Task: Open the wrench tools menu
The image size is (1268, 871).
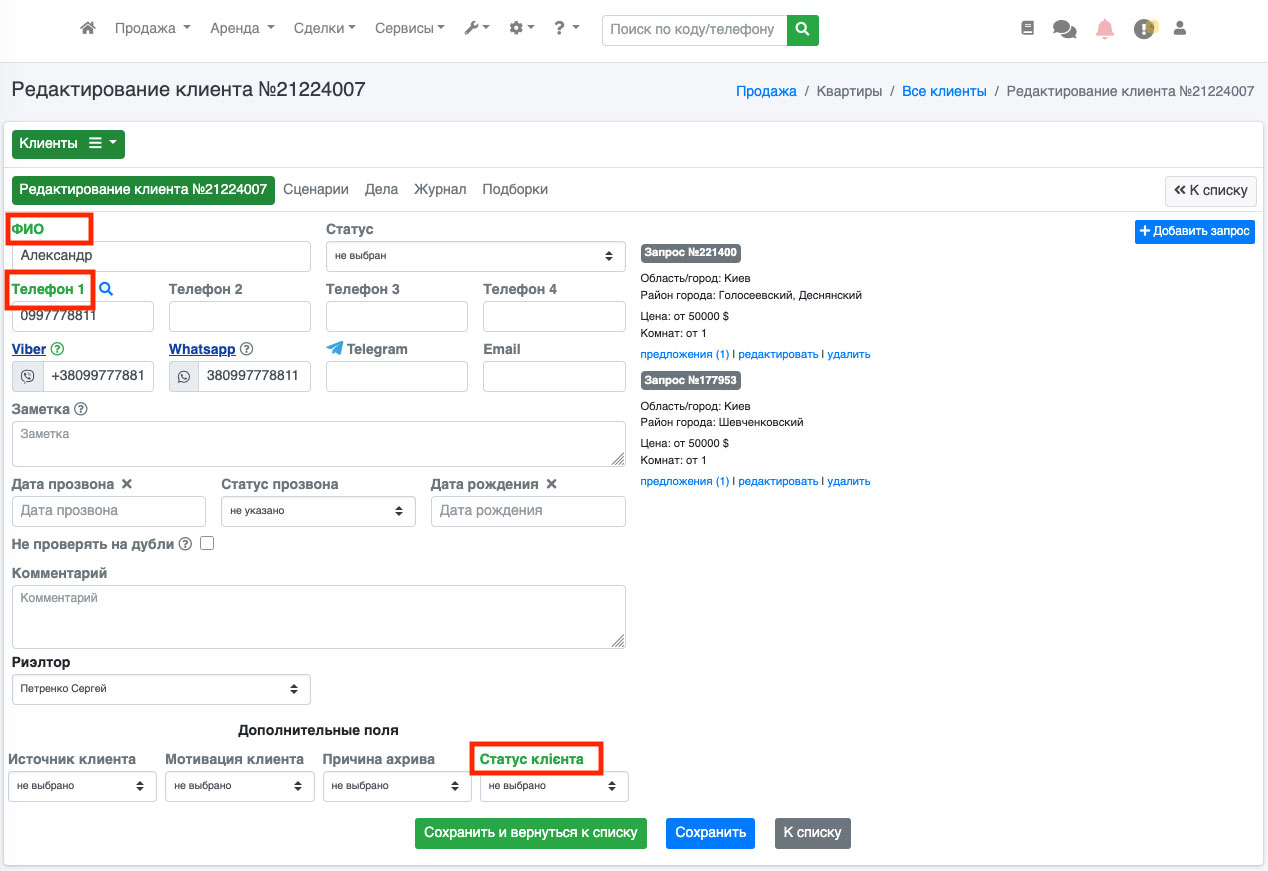Action: click(x=476, y=29)
